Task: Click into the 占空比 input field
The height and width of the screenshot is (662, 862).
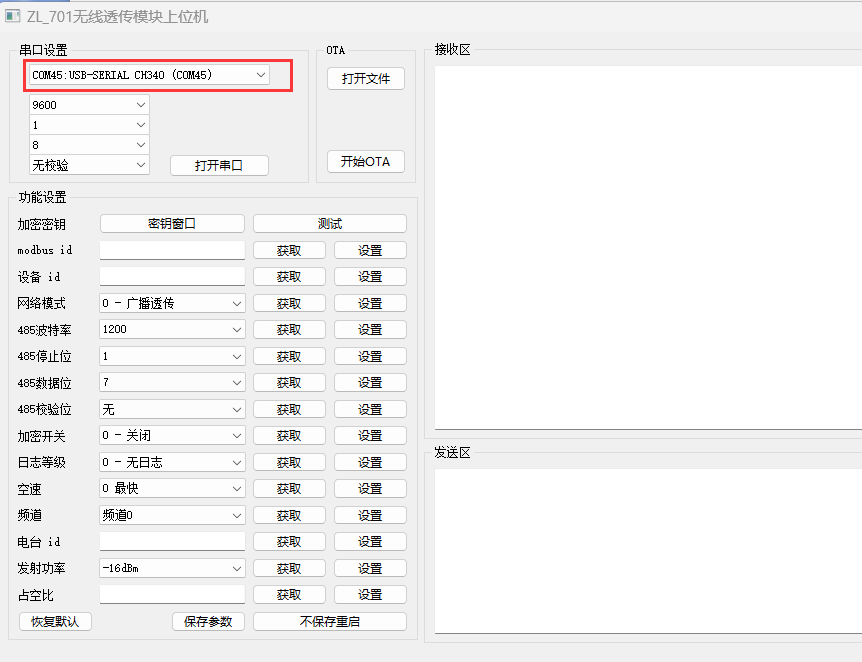Action: 172,594
